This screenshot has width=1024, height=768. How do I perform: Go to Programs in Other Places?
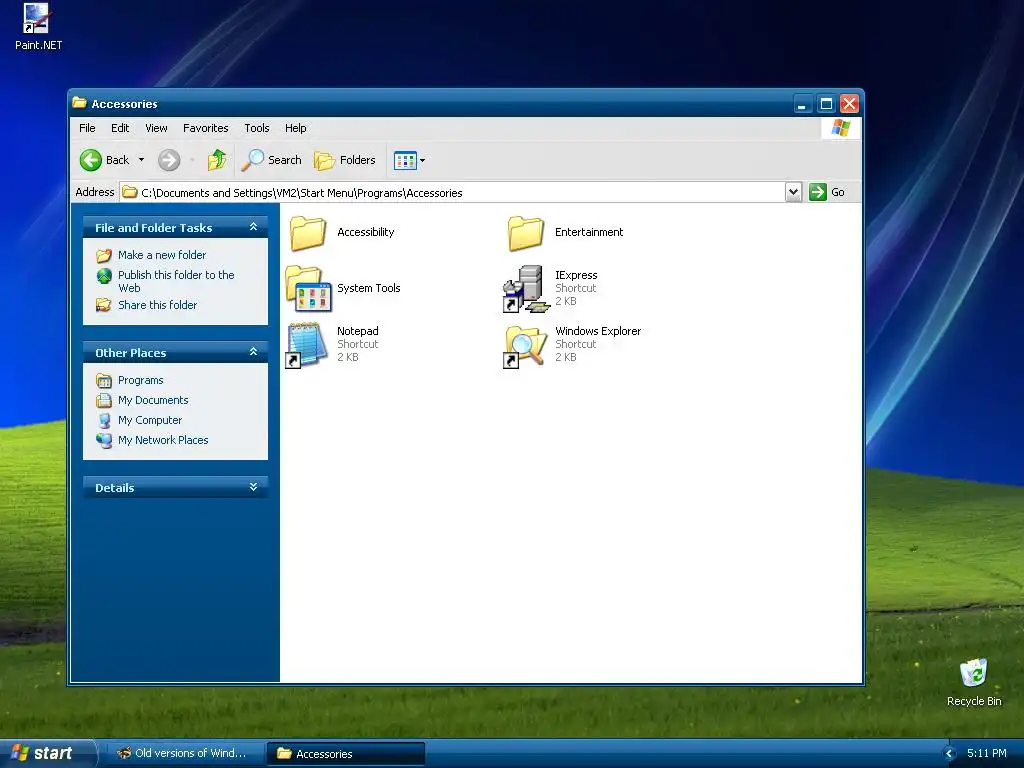[x=140, y=380]
